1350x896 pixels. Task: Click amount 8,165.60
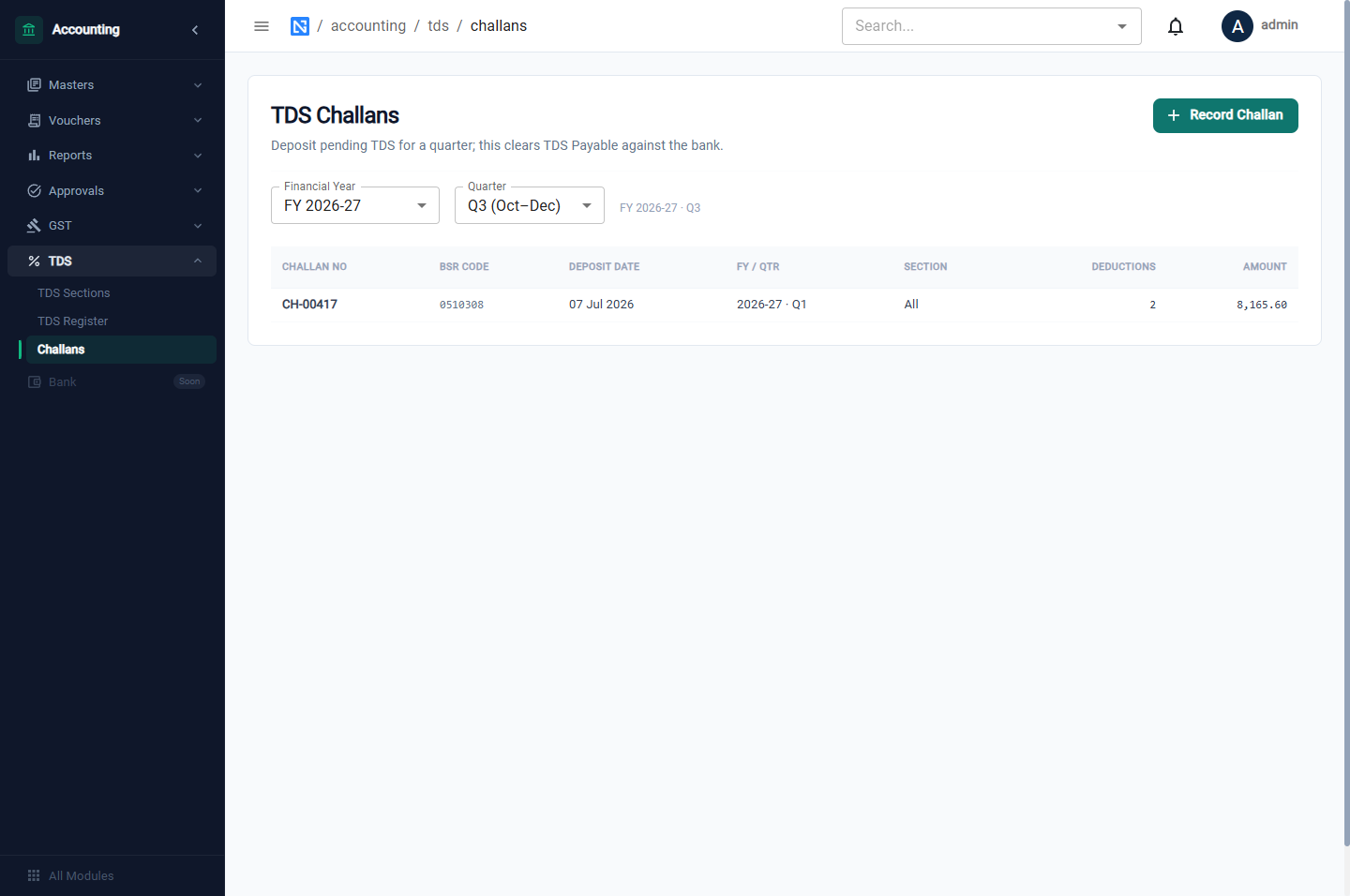(x=1262, y=305)
